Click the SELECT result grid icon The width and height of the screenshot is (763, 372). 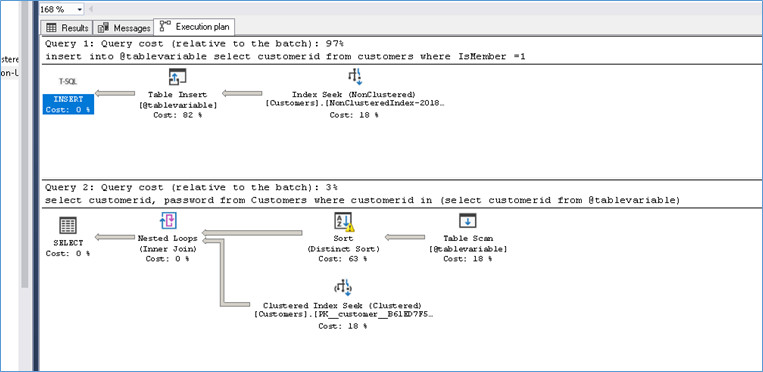coord(68,225)
